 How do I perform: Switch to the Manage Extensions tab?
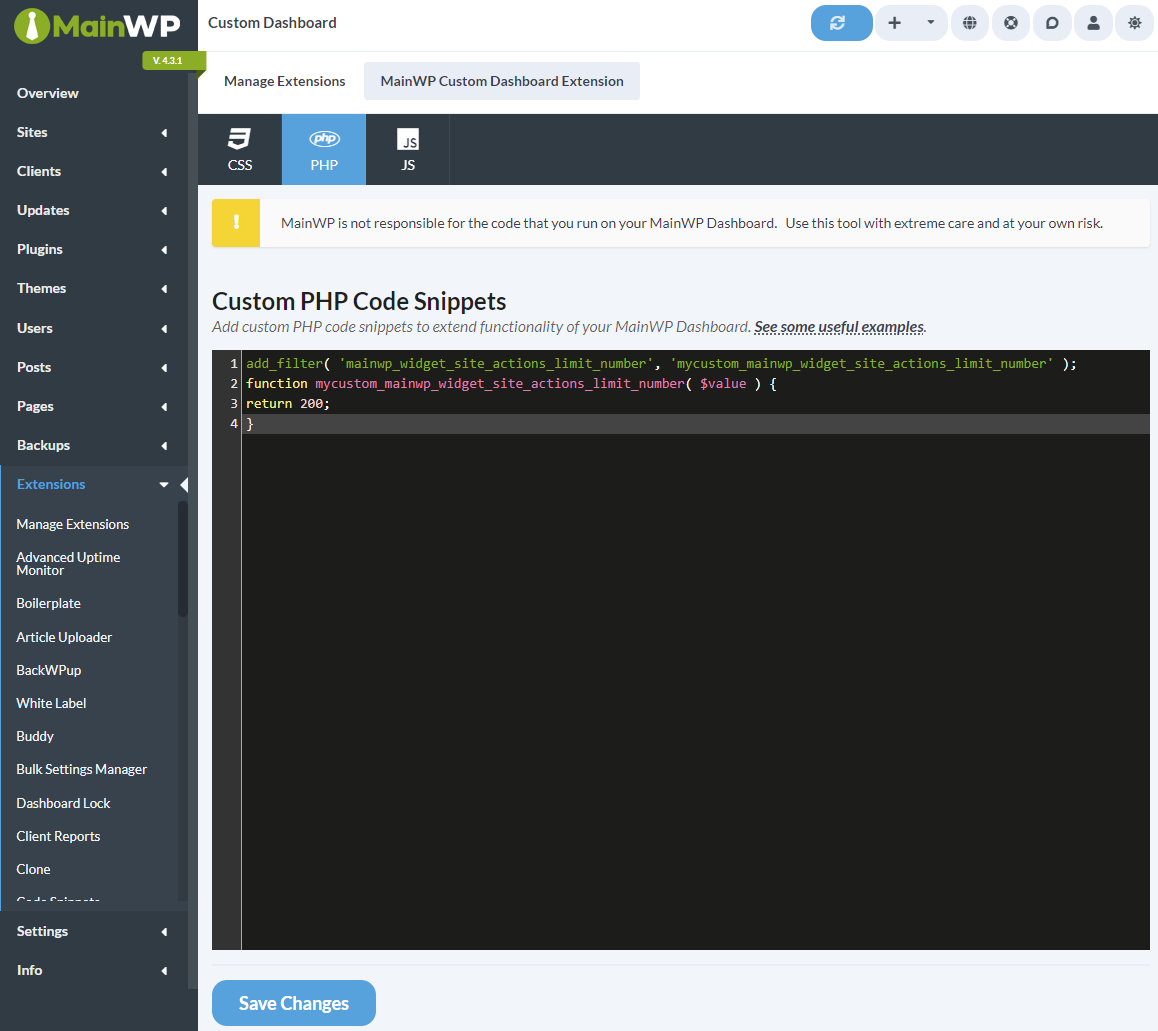tap(284, 80)
